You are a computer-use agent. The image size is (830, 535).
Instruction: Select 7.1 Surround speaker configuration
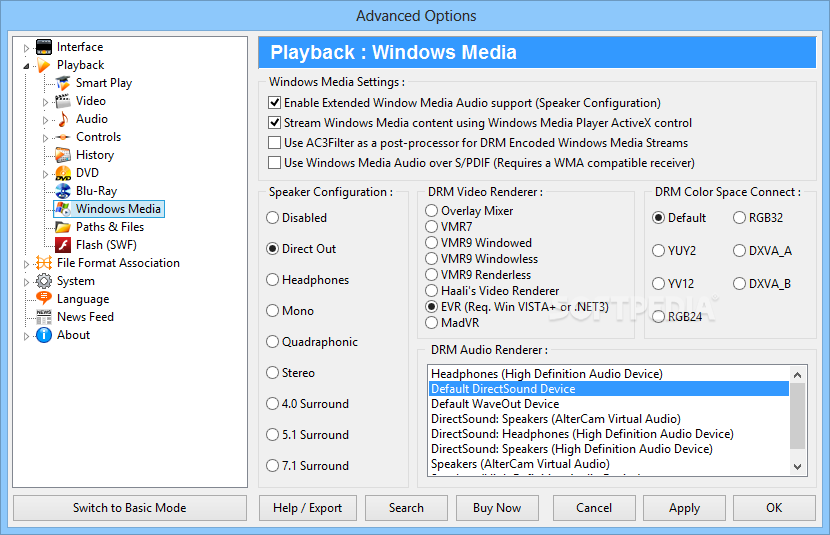pyautogui.click(x=273, y=466)
